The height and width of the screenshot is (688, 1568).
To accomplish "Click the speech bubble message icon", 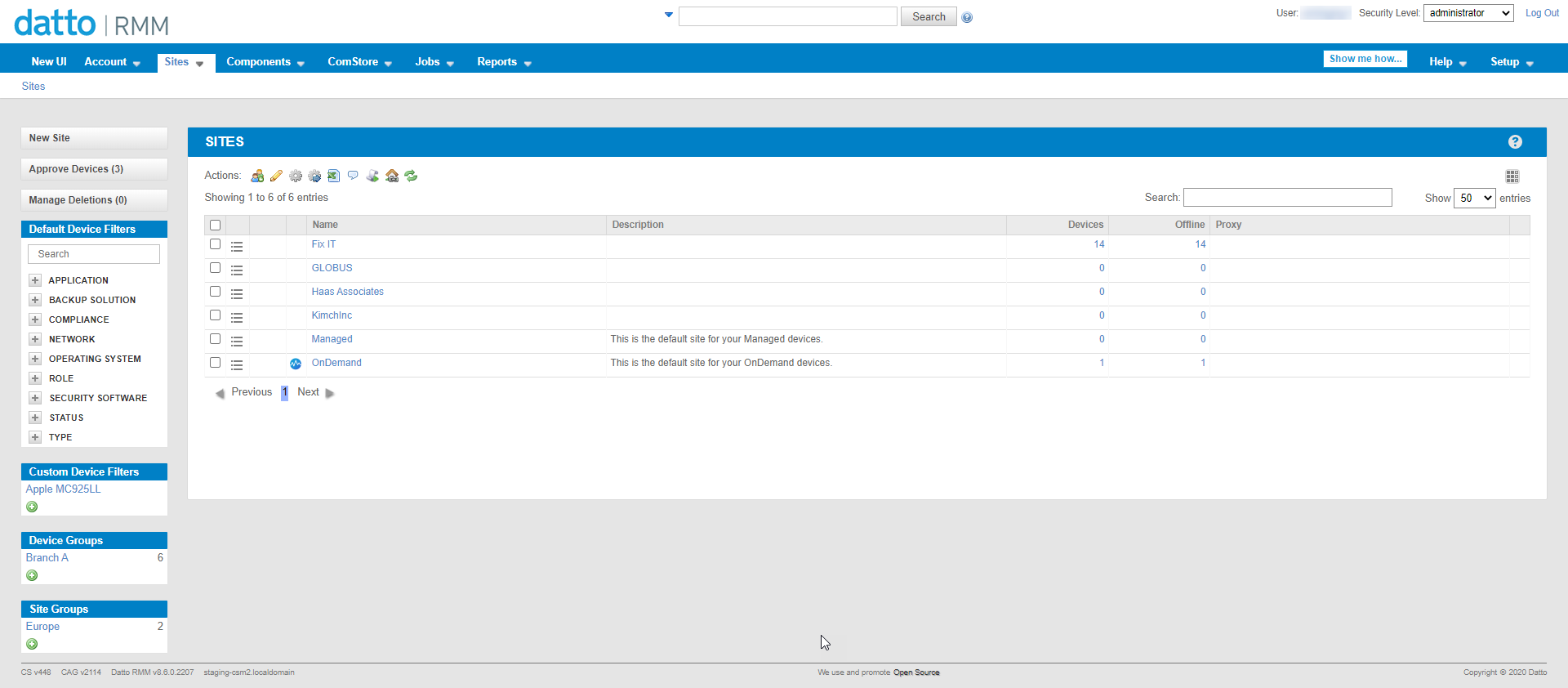I will pos(353,176).
